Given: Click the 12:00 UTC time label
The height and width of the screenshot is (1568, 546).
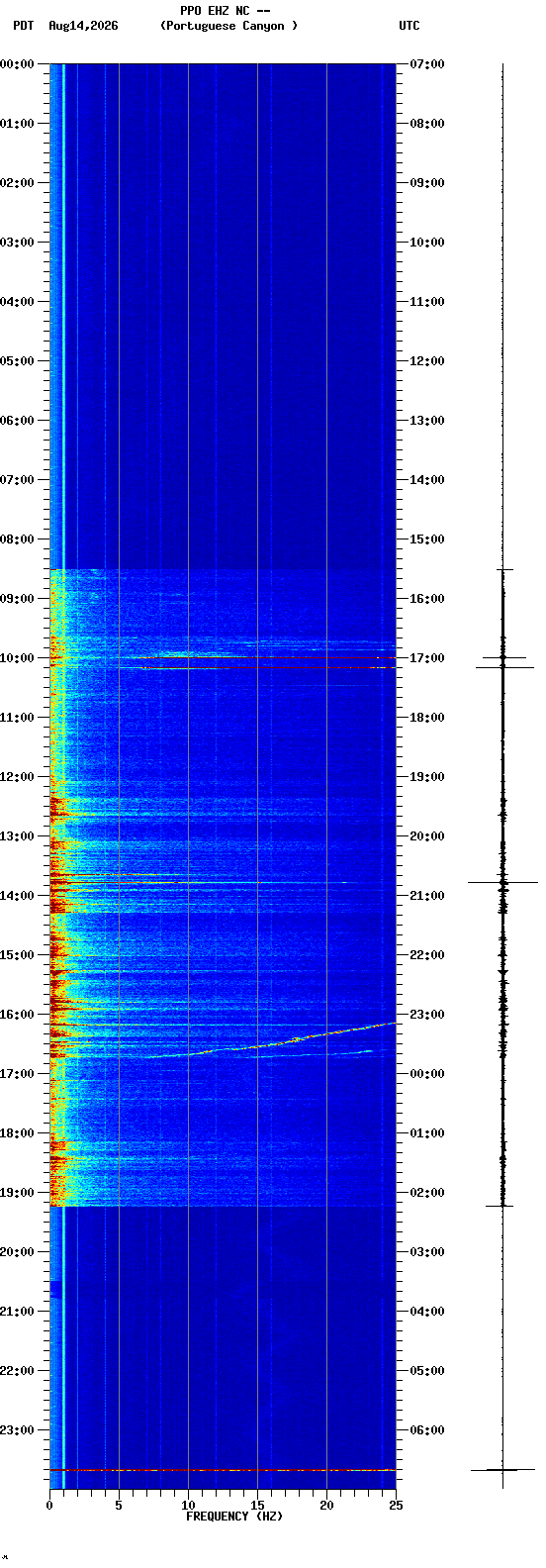Looking at the screenshot, I should pos(427,361).
